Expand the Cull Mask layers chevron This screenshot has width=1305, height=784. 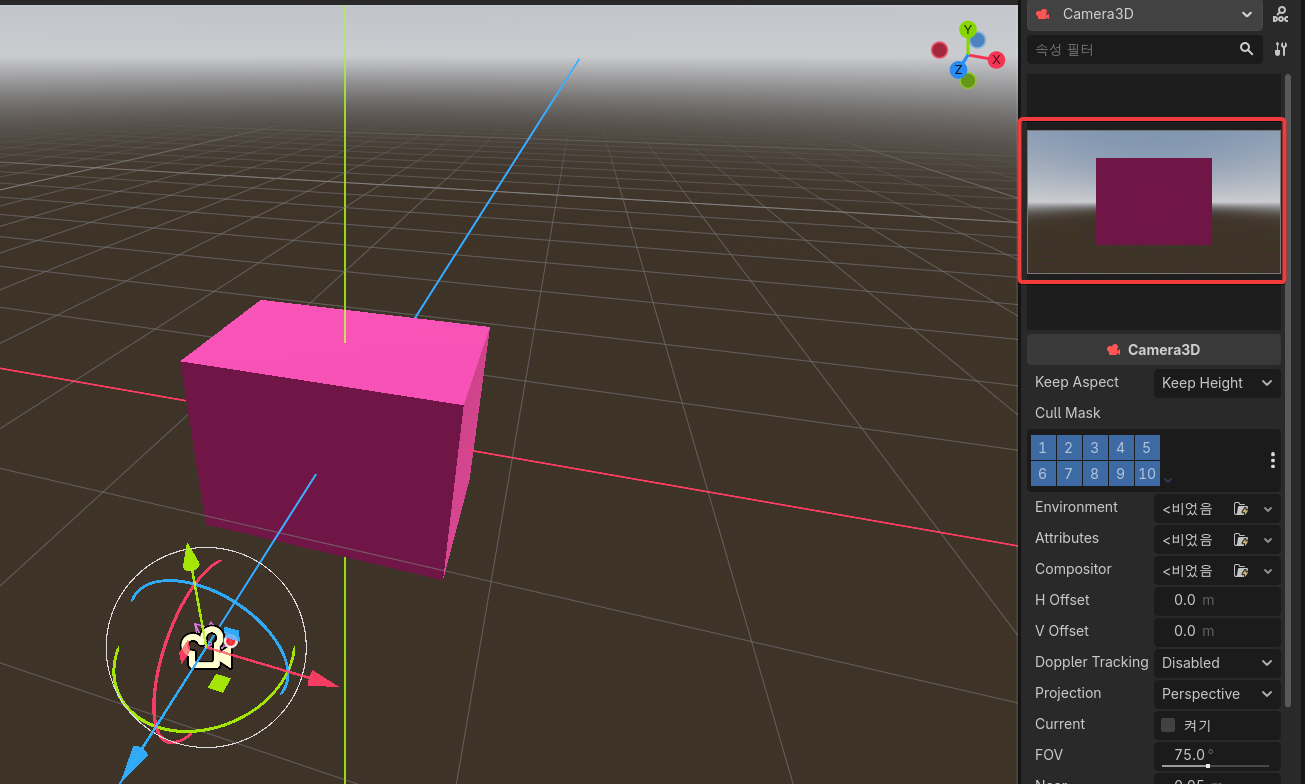[1168, 480]
